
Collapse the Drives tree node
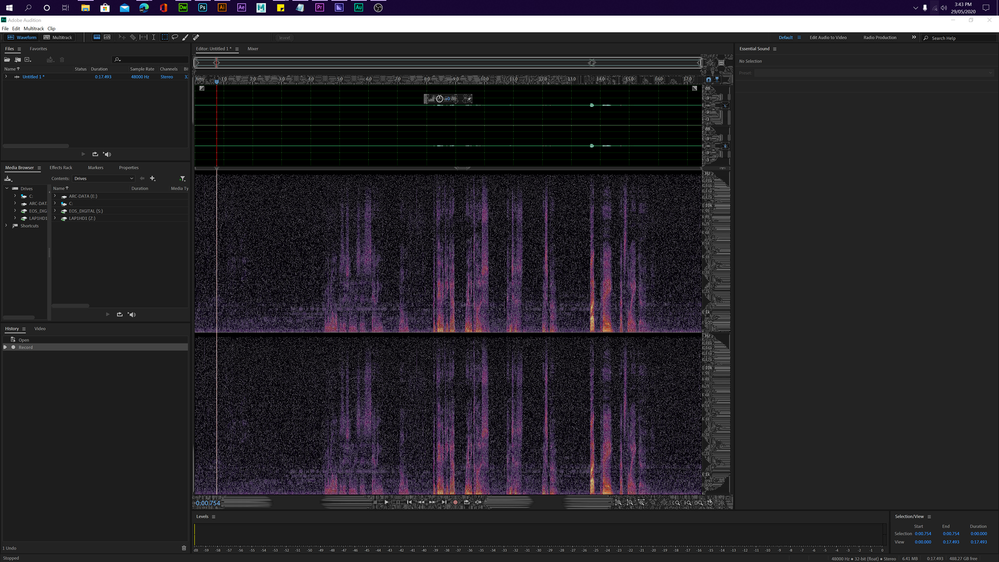pyautogui.click(x=7, y=189)
